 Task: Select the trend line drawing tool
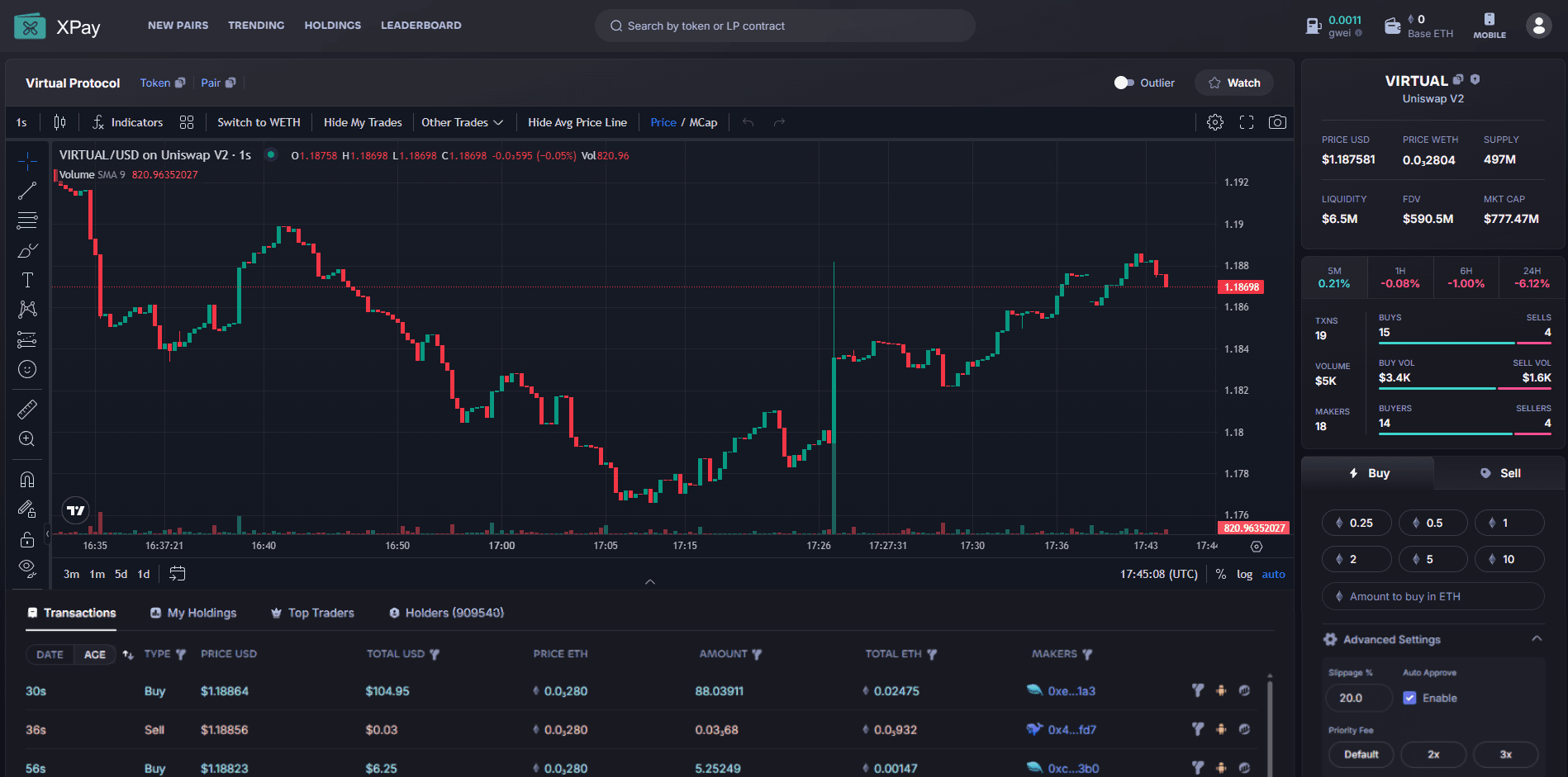[27, 191]
